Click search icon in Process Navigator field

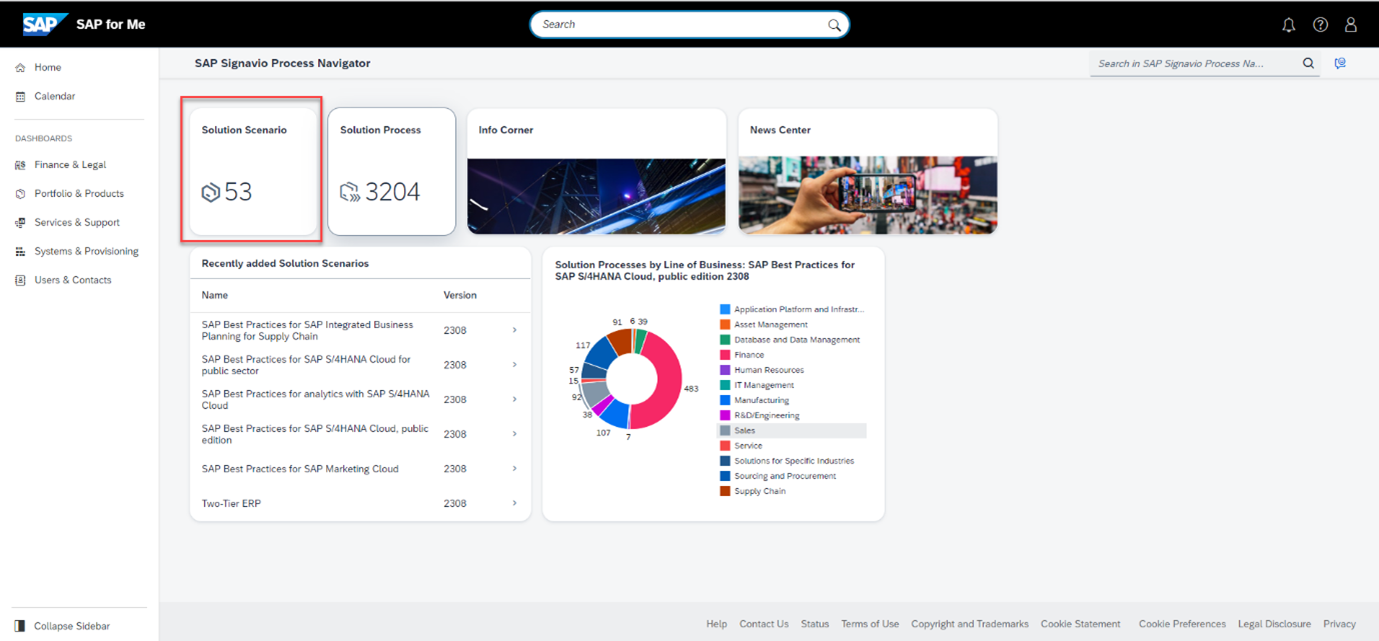click(1308, 64)
